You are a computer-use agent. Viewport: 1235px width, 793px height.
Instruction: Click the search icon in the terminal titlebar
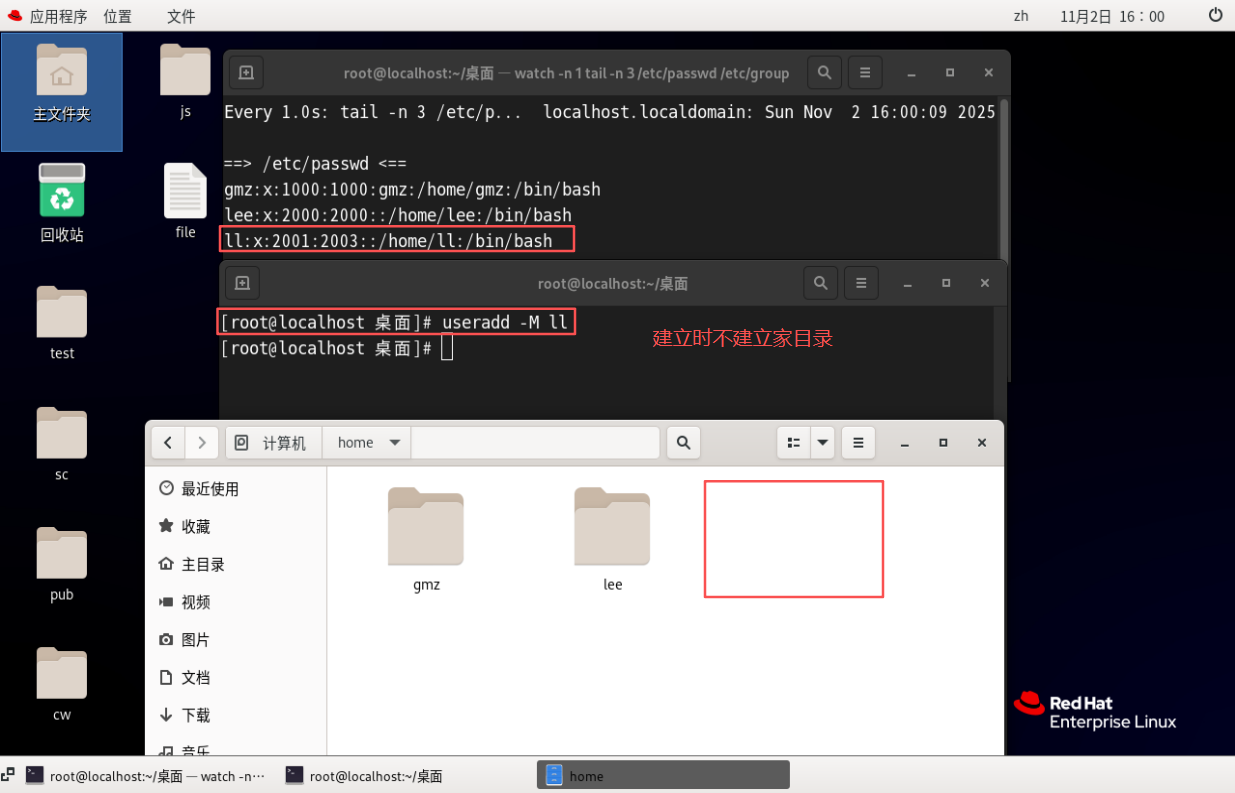(x=824, y=72)
